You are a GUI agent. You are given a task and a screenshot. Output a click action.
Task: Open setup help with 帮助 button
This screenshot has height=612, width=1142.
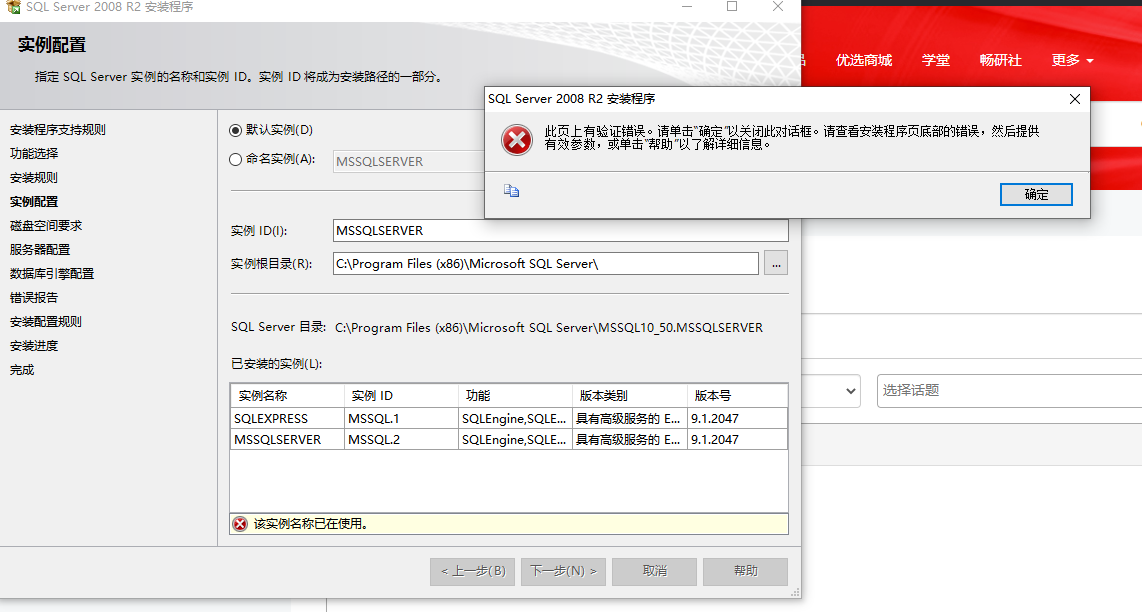coord(745,571)
